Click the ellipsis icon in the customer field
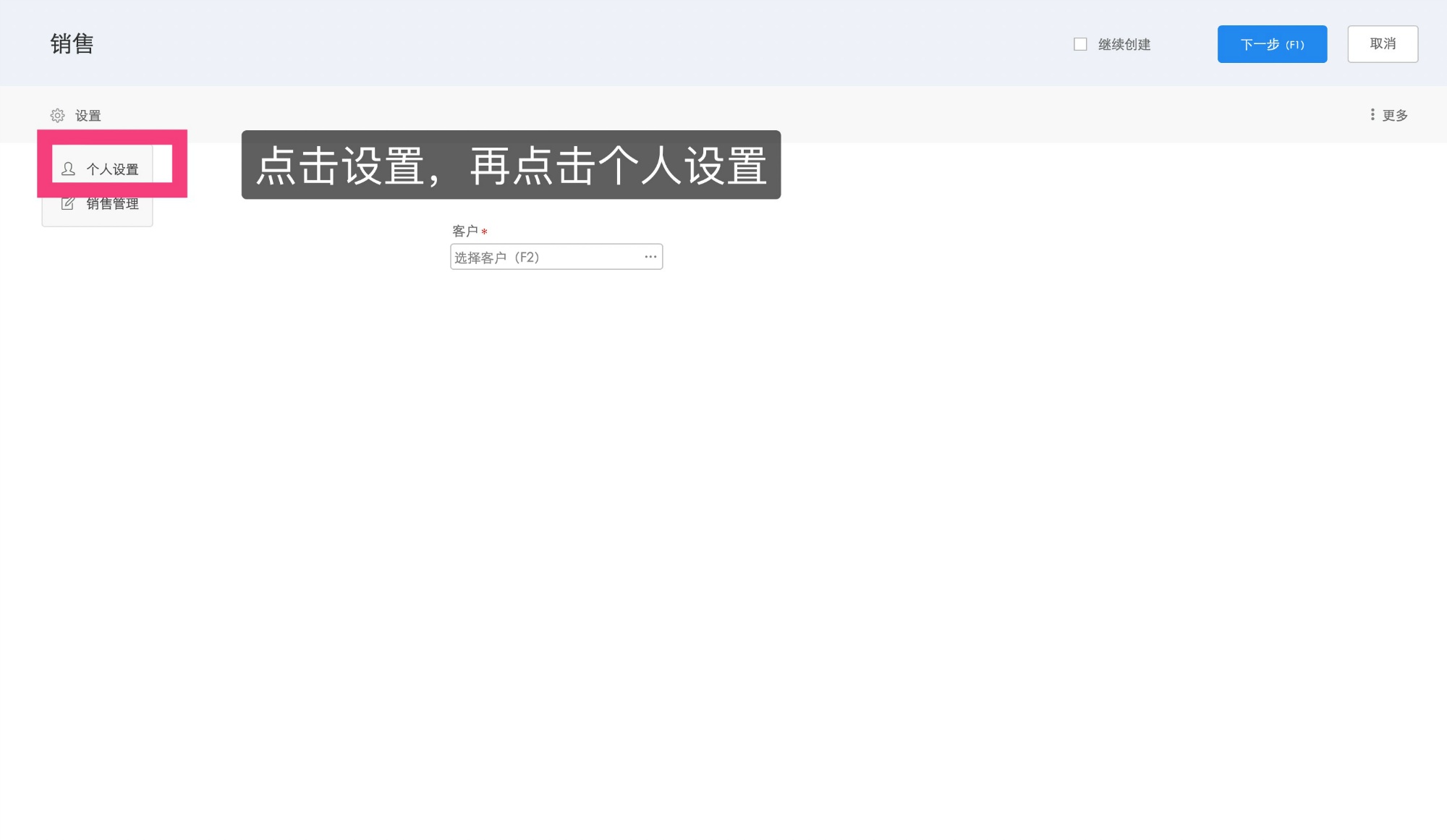The width and height of the screenshot is (1447, 840). [x=649, y=257]
